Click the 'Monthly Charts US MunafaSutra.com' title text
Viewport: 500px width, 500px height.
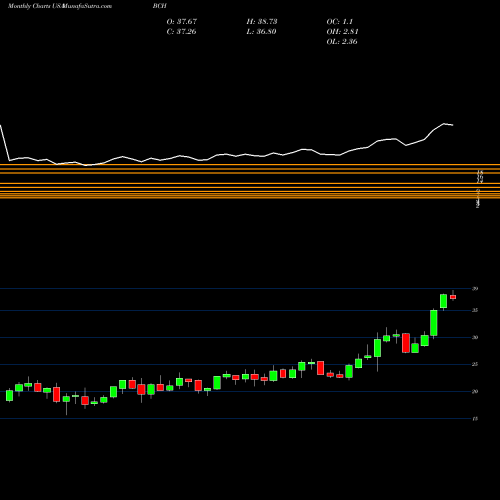pyautogui.click(x=60, y=6)
